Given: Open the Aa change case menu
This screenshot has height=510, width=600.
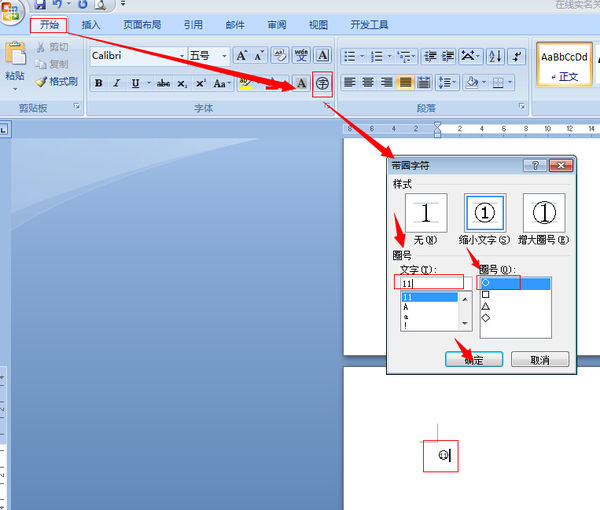Looking at the screenshot, I should (x=221, y=83).
